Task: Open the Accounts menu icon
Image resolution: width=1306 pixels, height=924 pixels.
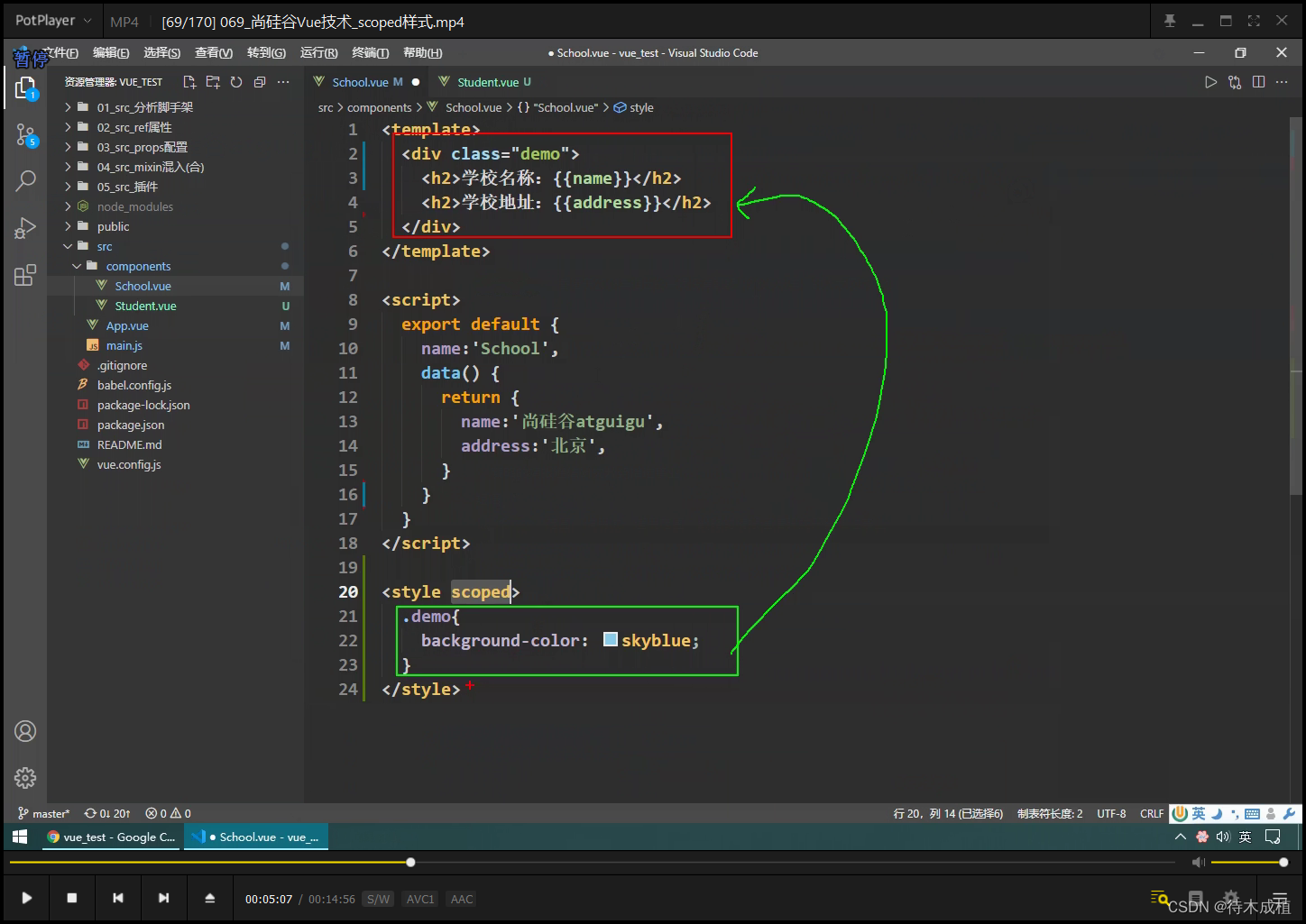Action: click(x=25, y=731)
